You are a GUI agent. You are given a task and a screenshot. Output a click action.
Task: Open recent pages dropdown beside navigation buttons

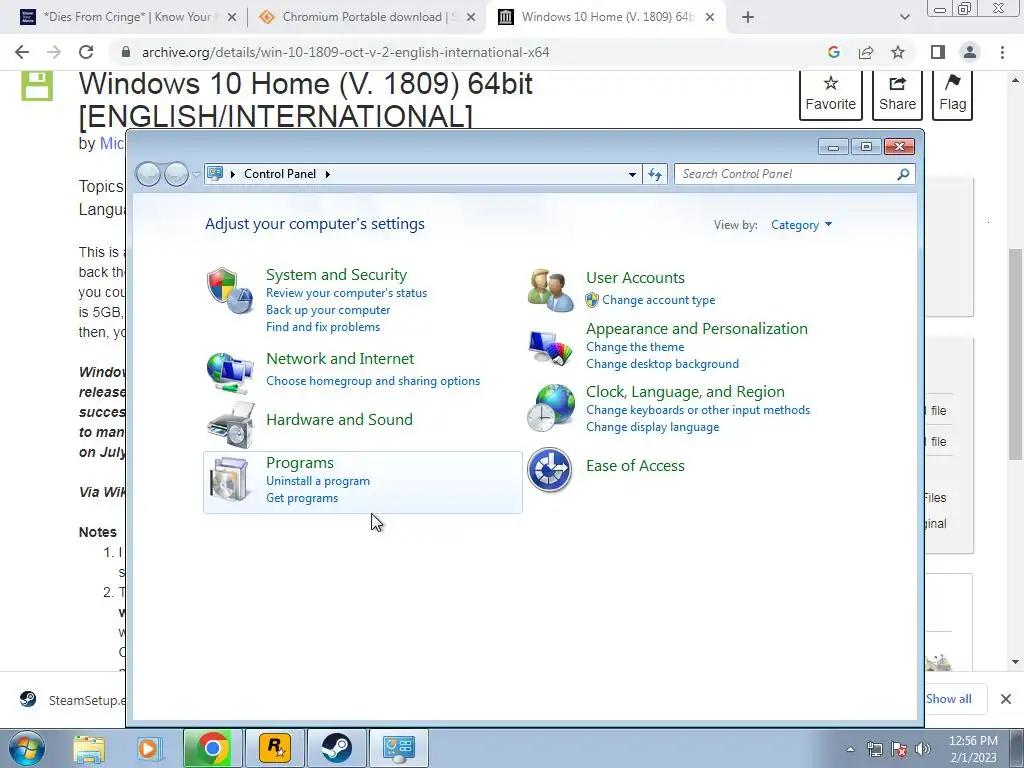[x=197, y=174]
